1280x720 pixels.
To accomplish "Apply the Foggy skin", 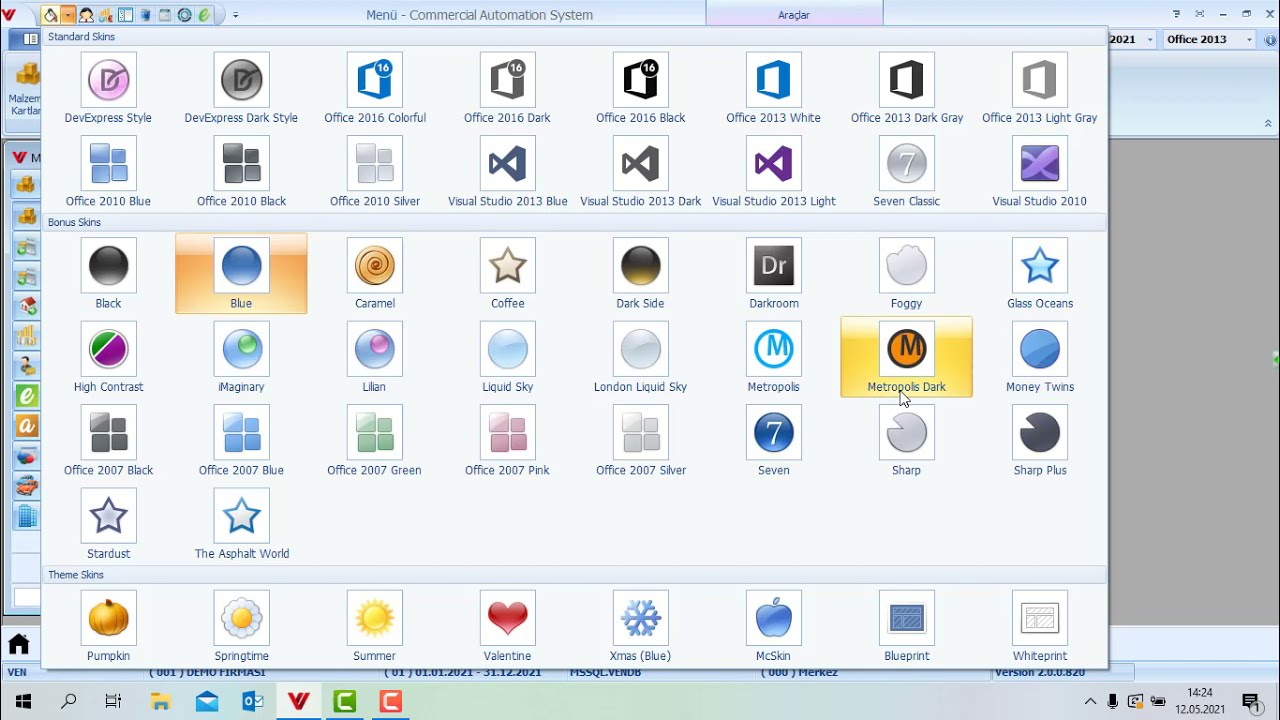I will [x=906, y=274].
